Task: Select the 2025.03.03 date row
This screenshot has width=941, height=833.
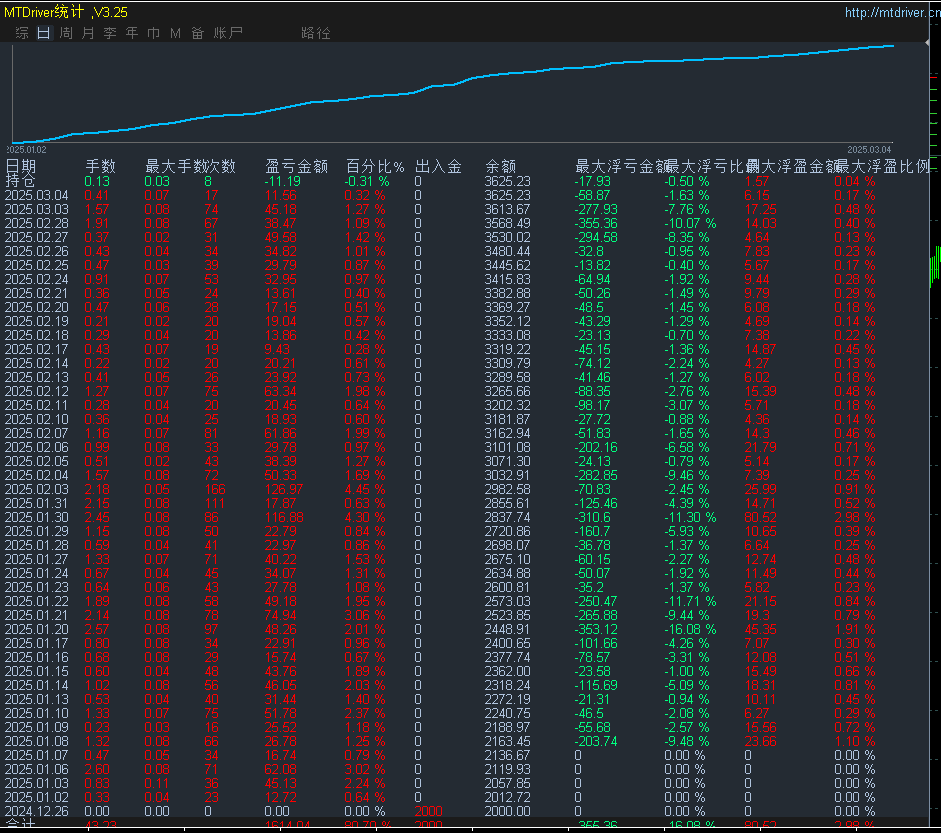Action: [x=37, y=209]
